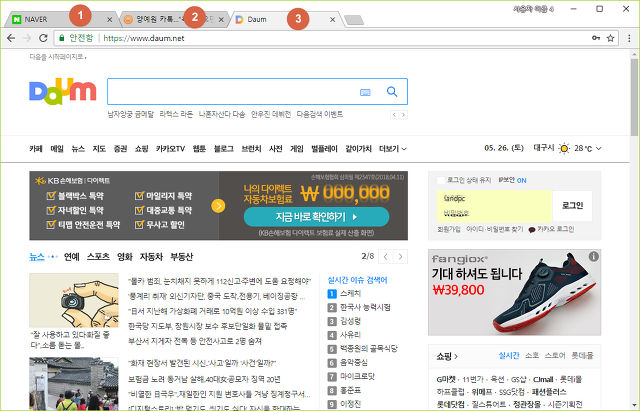Open 사전 in navigation menu

point(276,149)
